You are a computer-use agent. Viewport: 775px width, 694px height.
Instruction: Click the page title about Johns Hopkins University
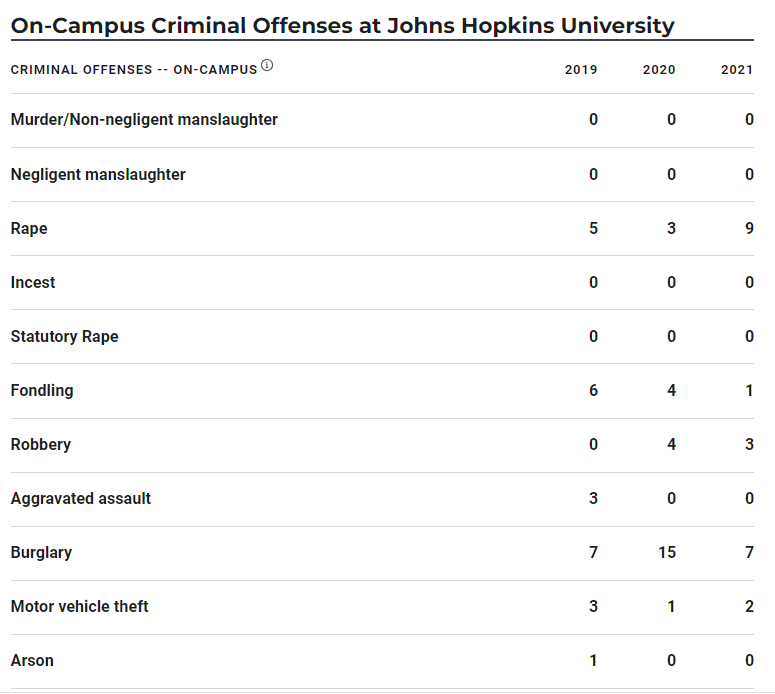click(342, 25)
